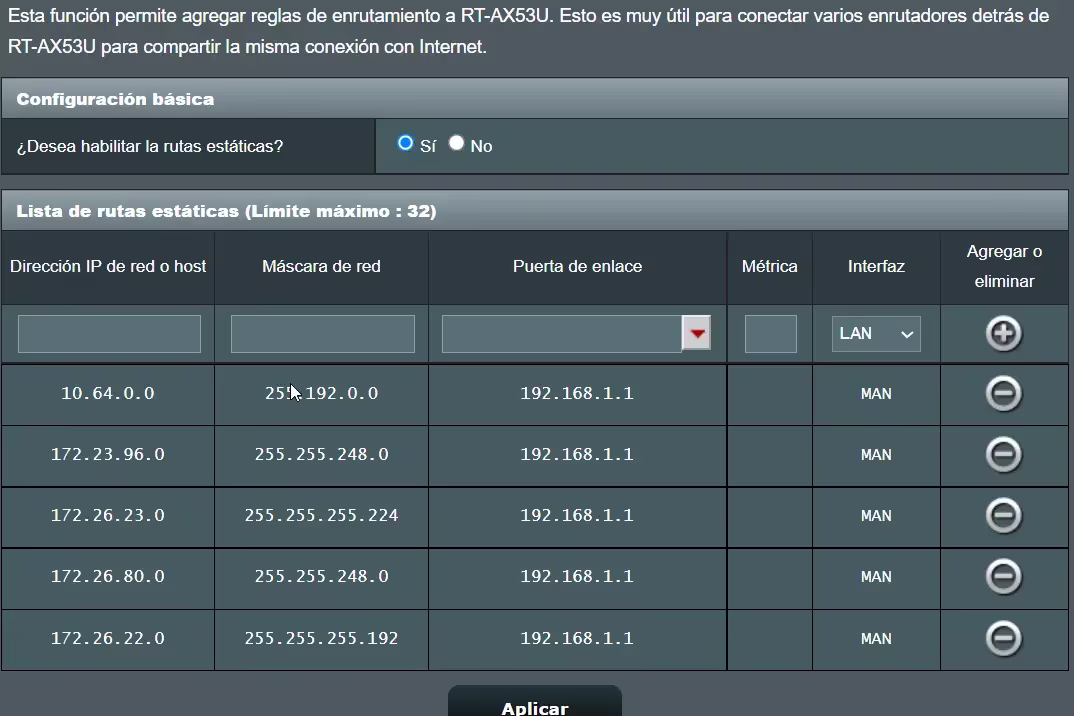This screenshot has height=716, width=1074.
Task: Delete the 172.26.80.0 route entry
Action: (x=1003, y=576)
